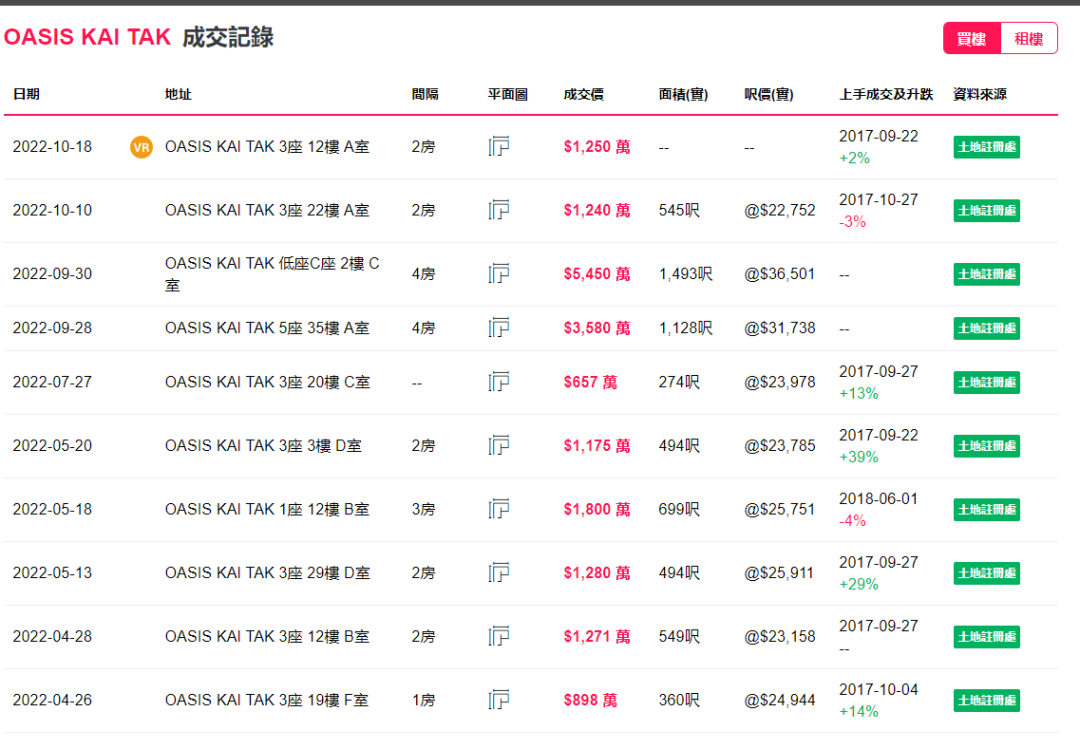Open address OASIS KAI TAK 3座 20樓 C室

(x=267, y=382)
